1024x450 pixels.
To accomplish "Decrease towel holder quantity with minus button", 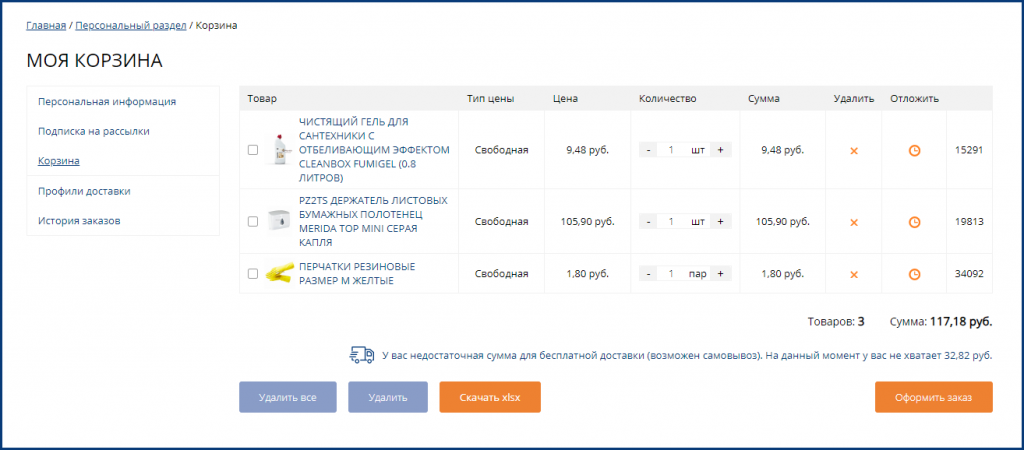I will [x=649, y=221].
